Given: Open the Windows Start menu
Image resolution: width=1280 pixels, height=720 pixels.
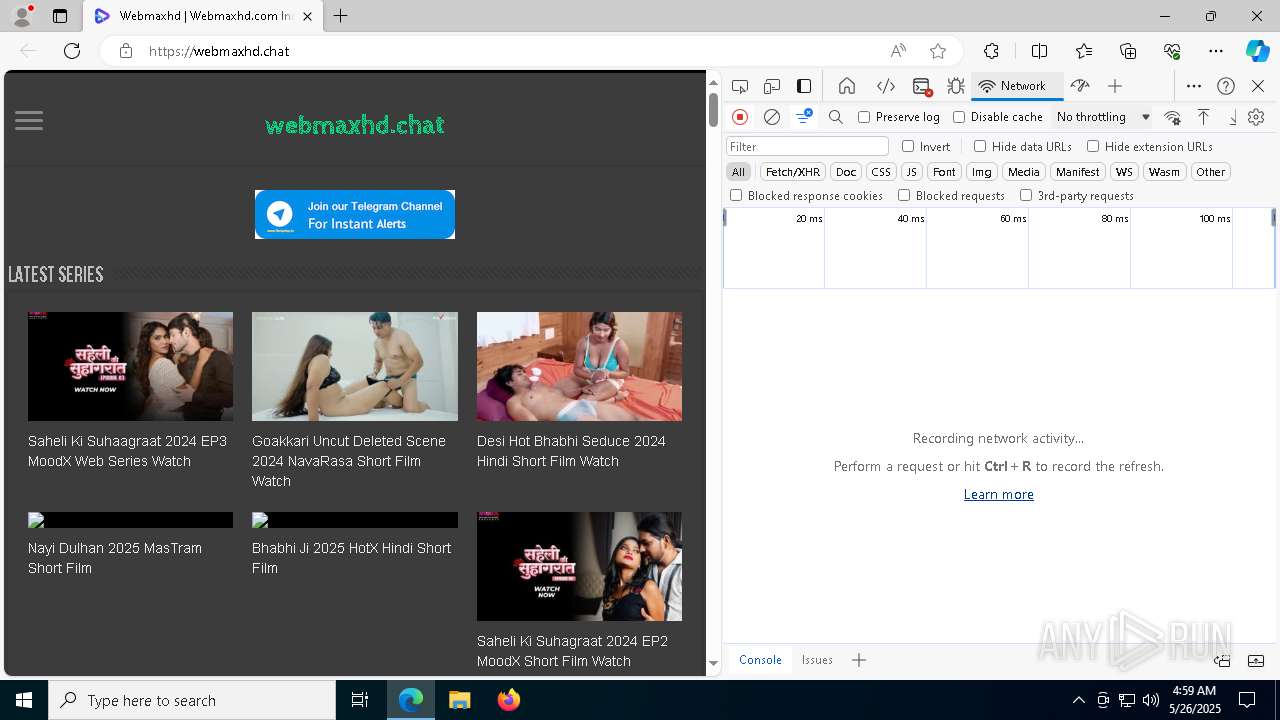Looking at the screenshot, I should (24, 700).
